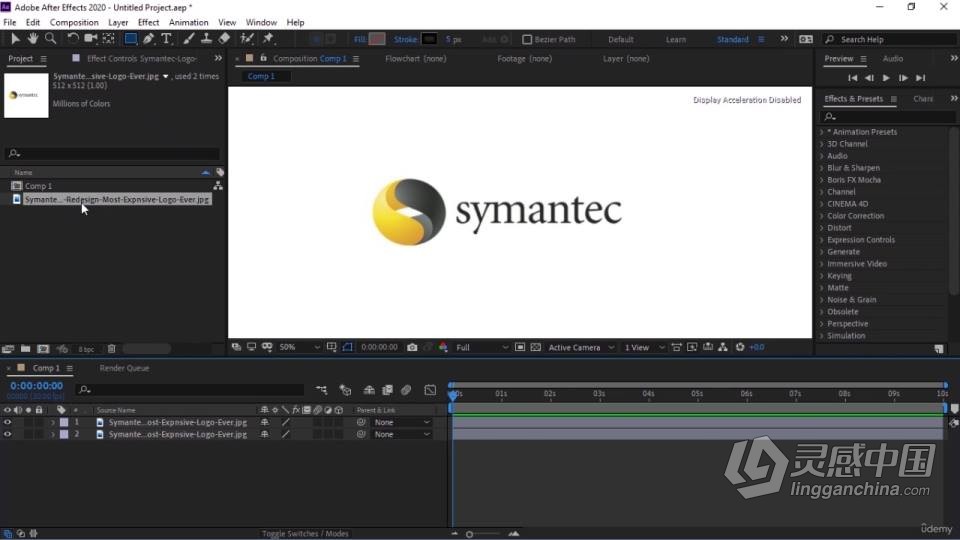This screenshot has width=960, height=540.
Task: Expand the Blur & Sharpen effects category
Action: [x=822, y=168]
